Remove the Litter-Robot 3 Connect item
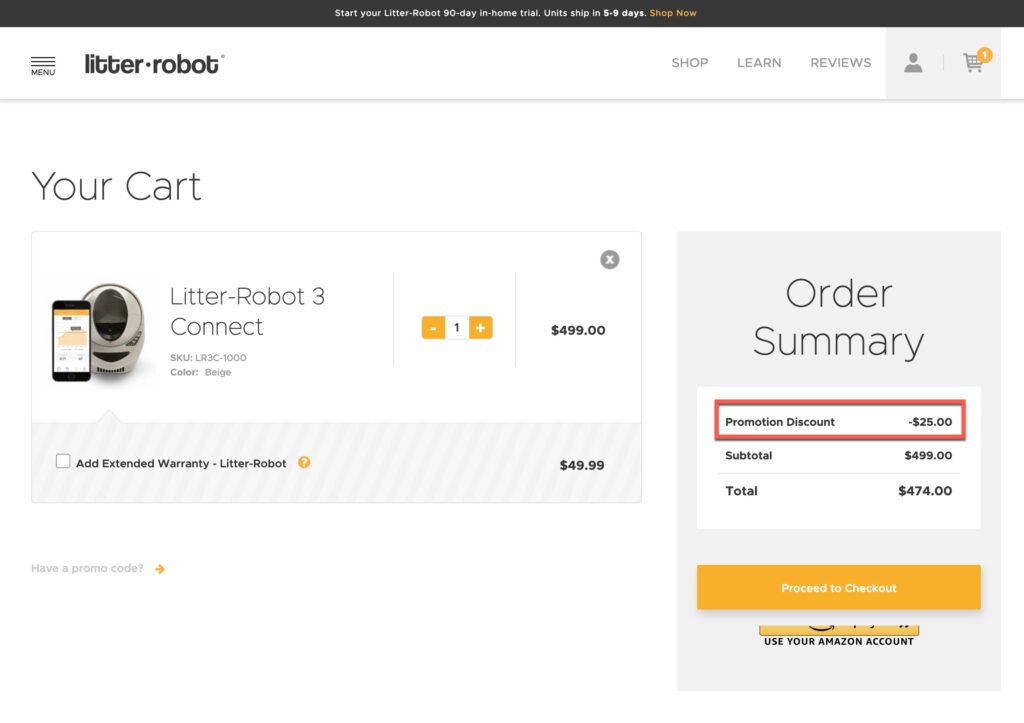1024x723 pixels. click(x=609, y=259)
